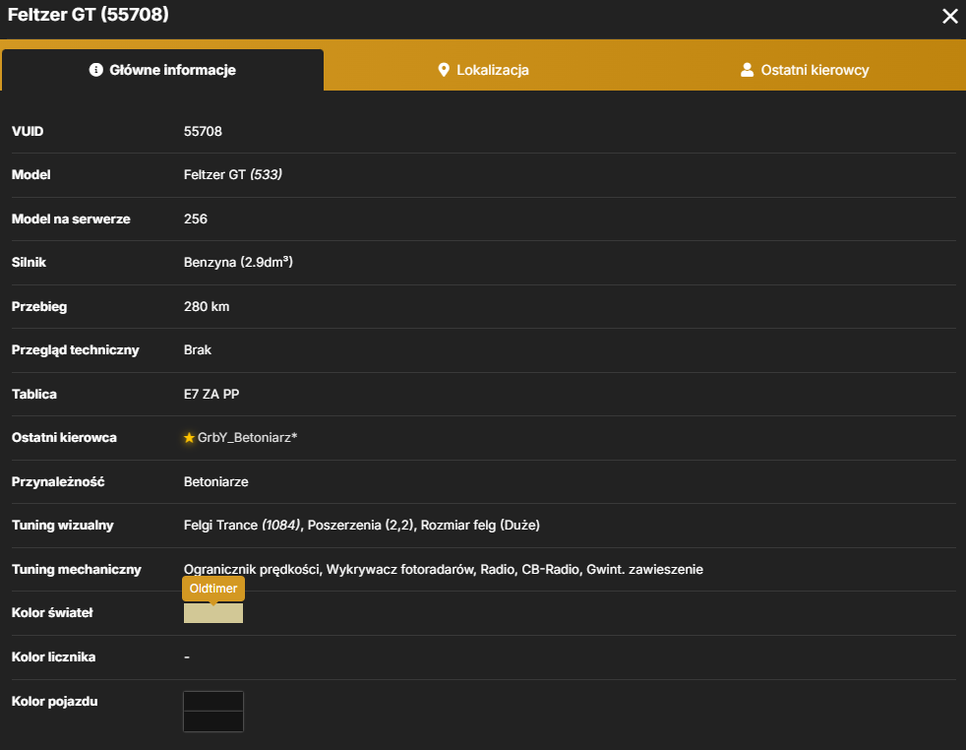Click the upper Kolor pojazdu black swatch

[x=213, y=701]
